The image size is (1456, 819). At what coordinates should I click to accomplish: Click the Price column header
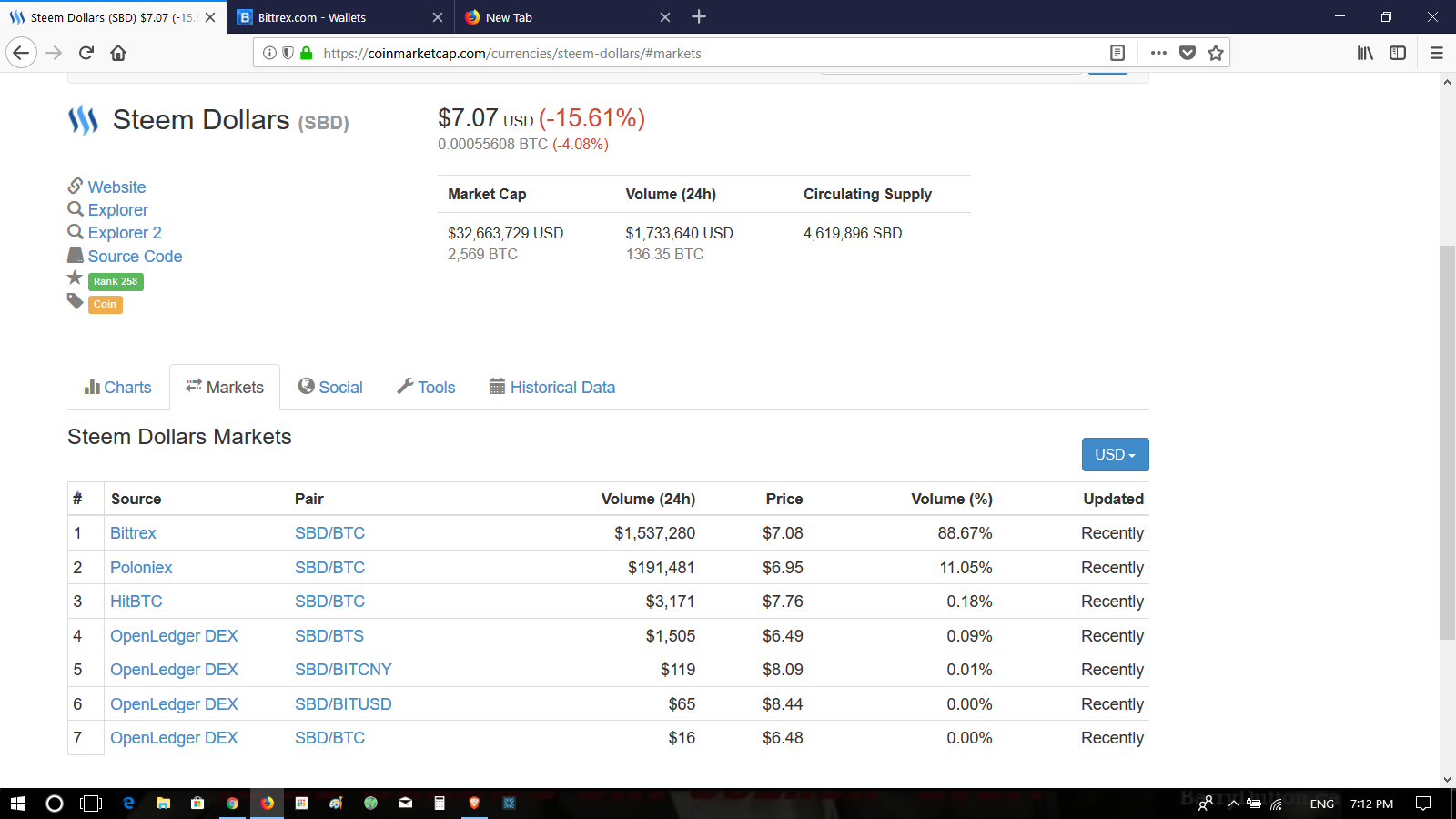point(784,499)
